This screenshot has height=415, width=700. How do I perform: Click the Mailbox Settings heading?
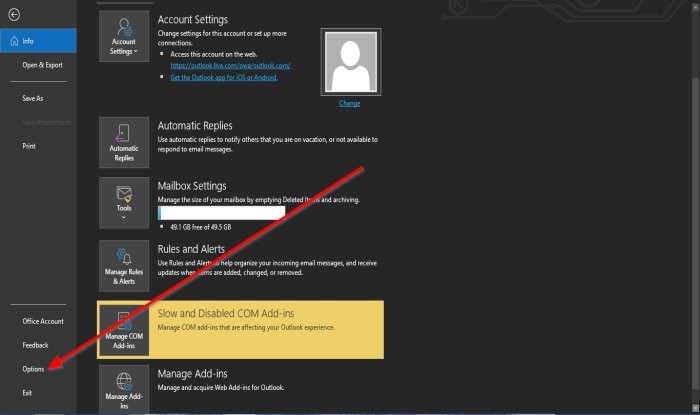(x=192, y=186)
